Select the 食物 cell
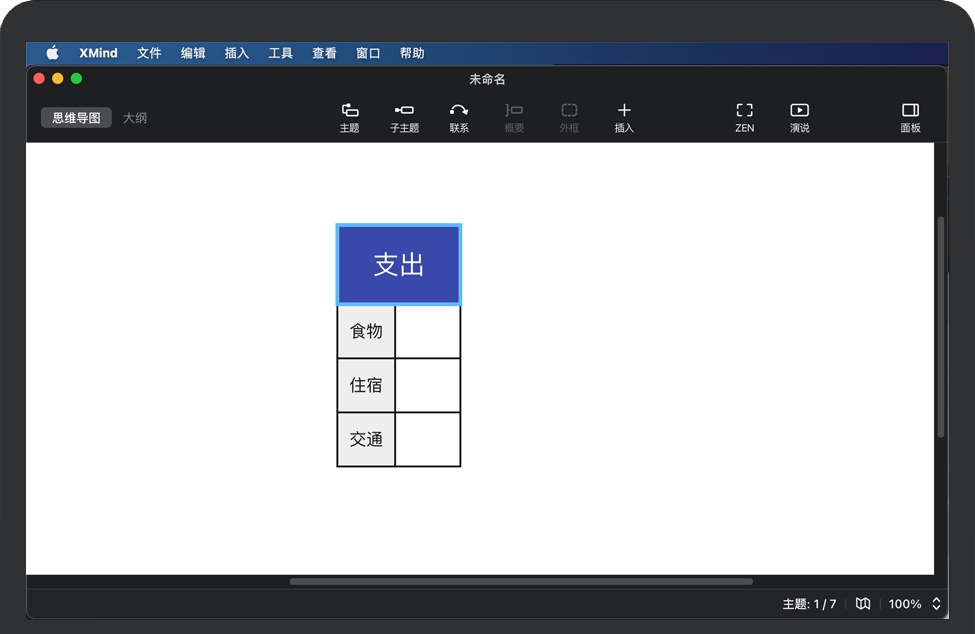The height and width of the screenshot is (634, 975). coord(366,331)
